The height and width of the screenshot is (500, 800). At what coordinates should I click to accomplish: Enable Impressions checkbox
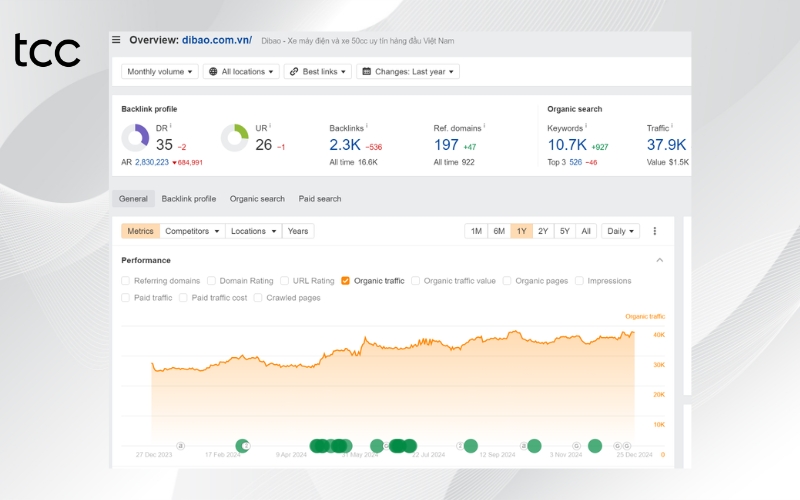[579, 281]
